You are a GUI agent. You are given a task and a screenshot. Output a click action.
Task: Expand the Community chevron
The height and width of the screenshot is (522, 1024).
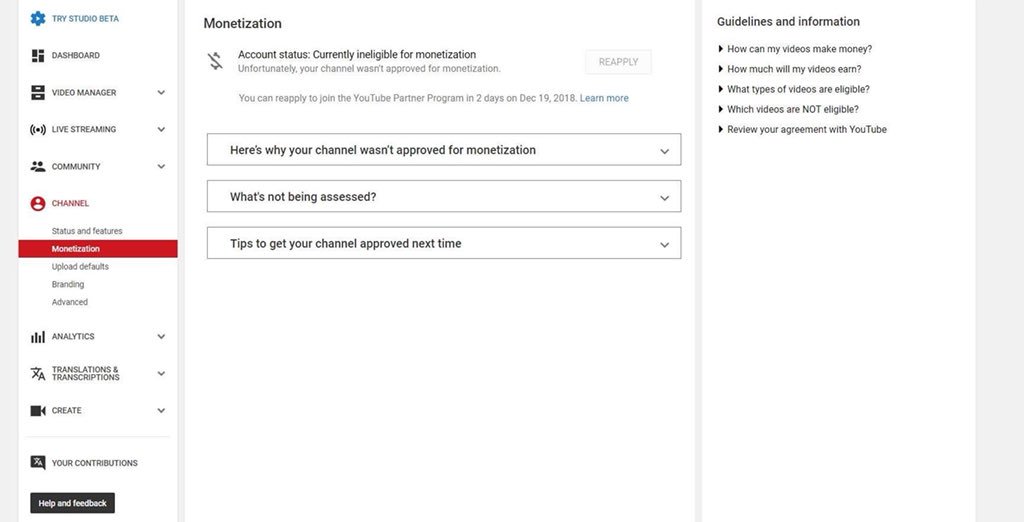point(161,167)
